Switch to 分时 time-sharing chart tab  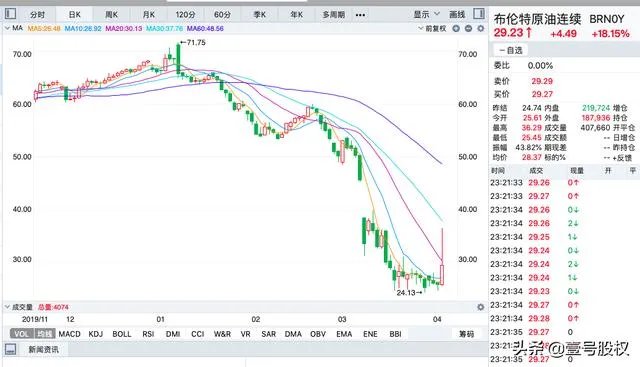37,15
